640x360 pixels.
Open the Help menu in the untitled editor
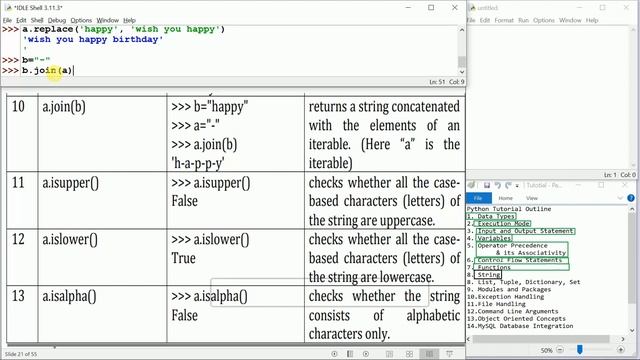point(592,20)
